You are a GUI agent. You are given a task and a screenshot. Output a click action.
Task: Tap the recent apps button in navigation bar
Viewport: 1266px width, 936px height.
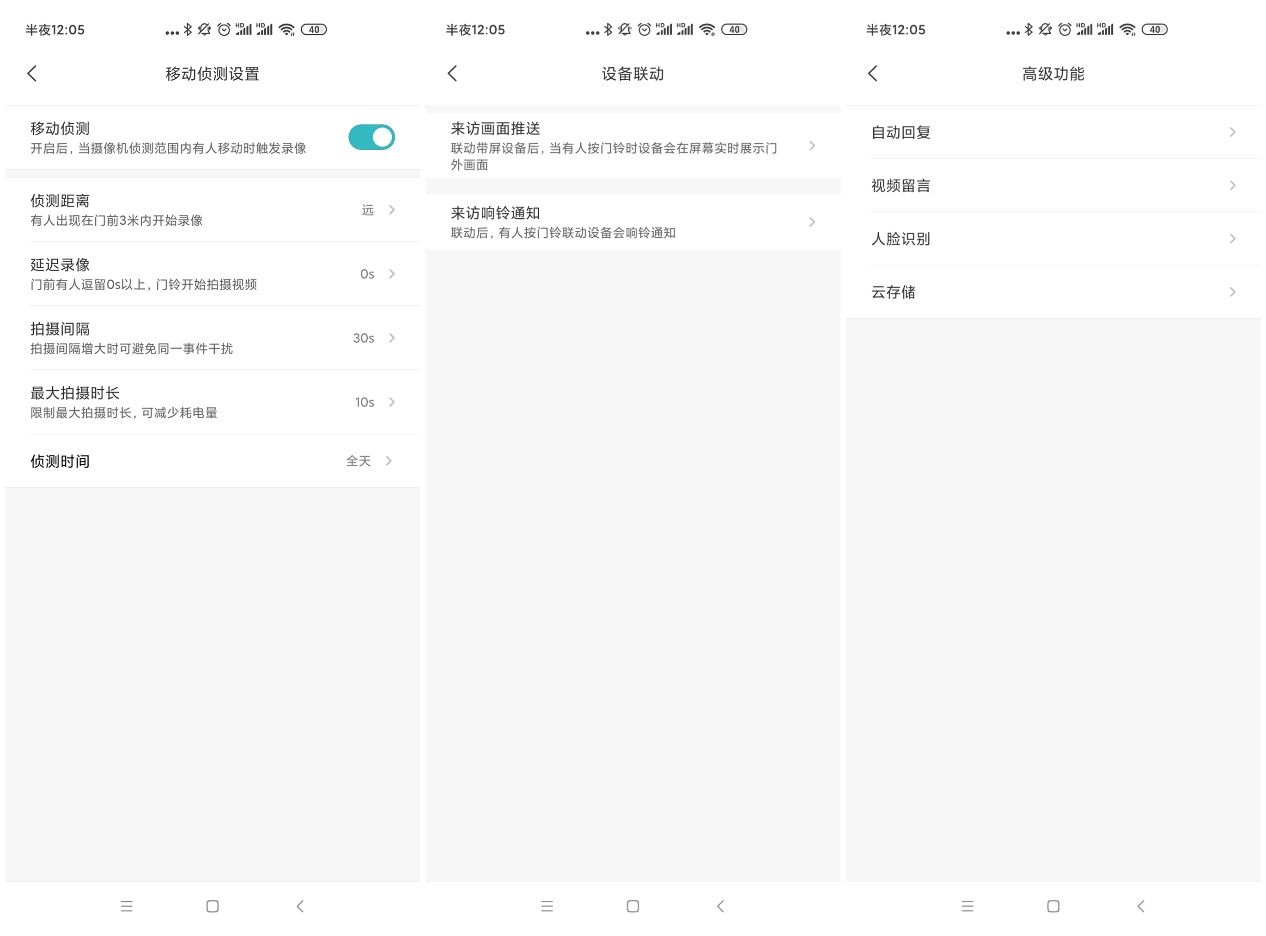point(127,906)
